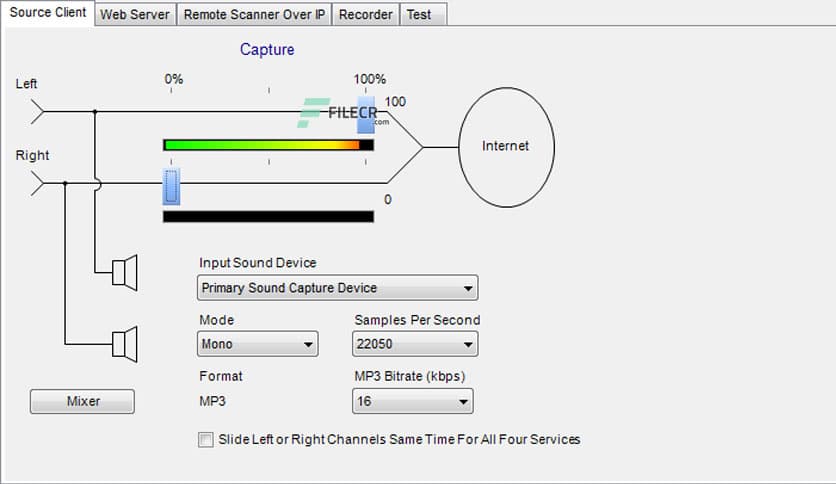Click the Left channel volume slider handle
The width and height of the screenshot is (836, 484).
pos(366,113)
